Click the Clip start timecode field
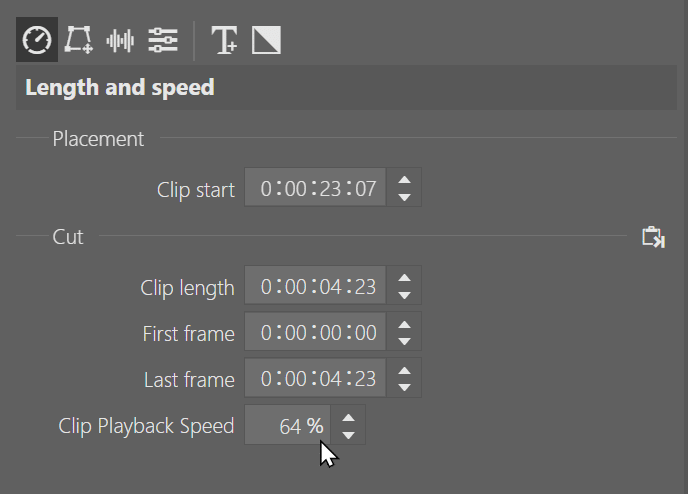688x494 pixels. [x=315, y=187]
